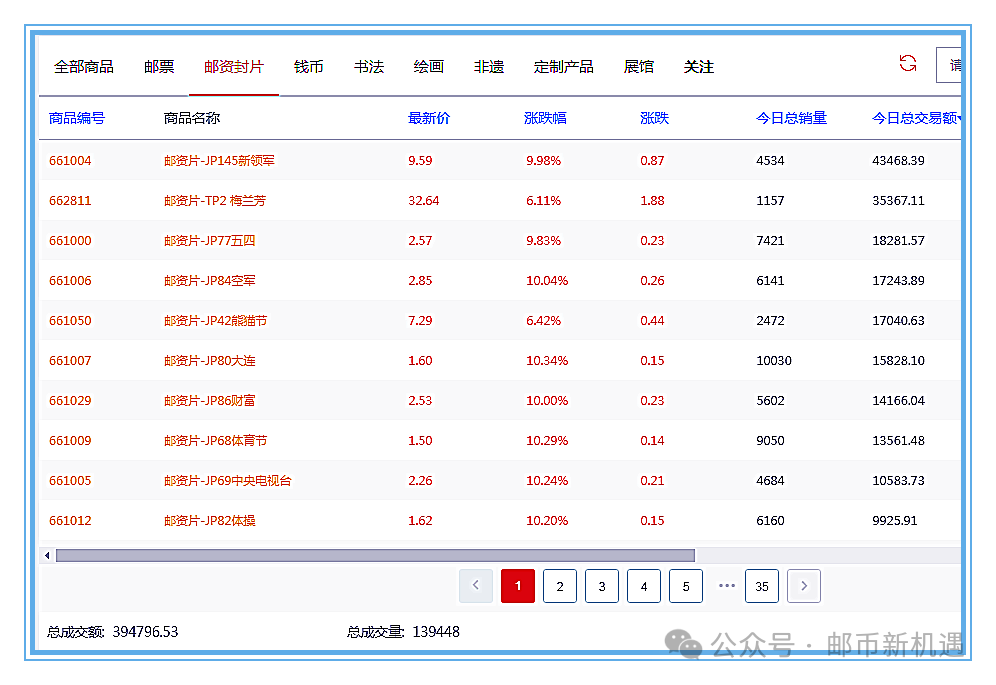Switch to the 展馆 tab

[x=638, y=67]
